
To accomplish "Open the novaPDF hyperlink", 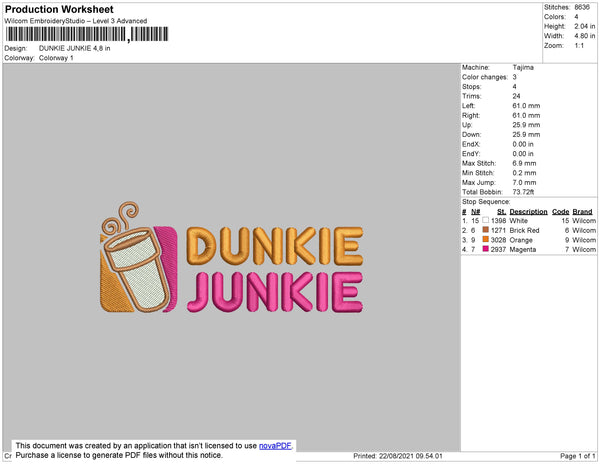I will [275, 446].
